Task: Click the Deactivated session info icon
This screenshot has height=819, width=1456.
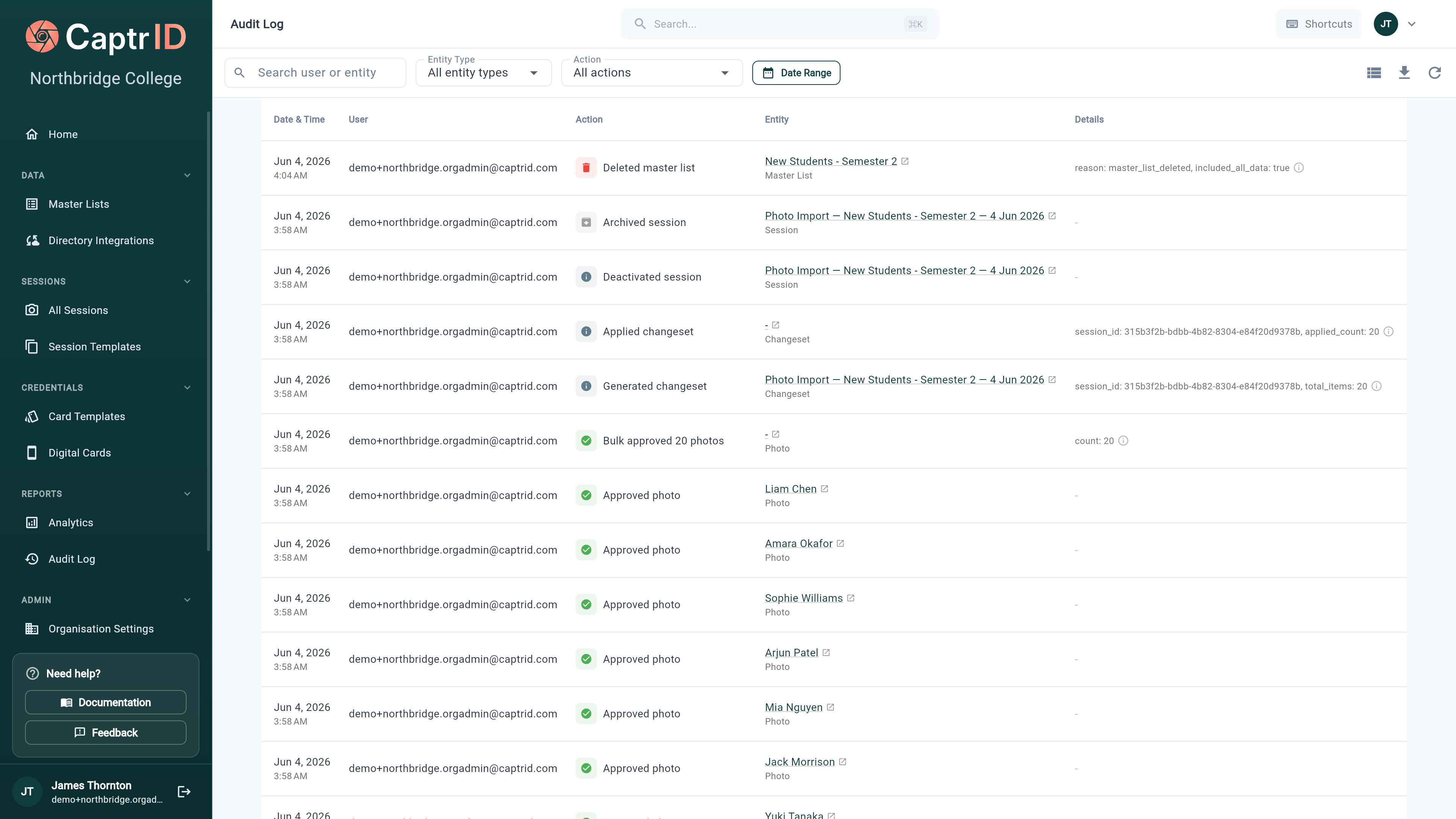Action: coord(586,277)
